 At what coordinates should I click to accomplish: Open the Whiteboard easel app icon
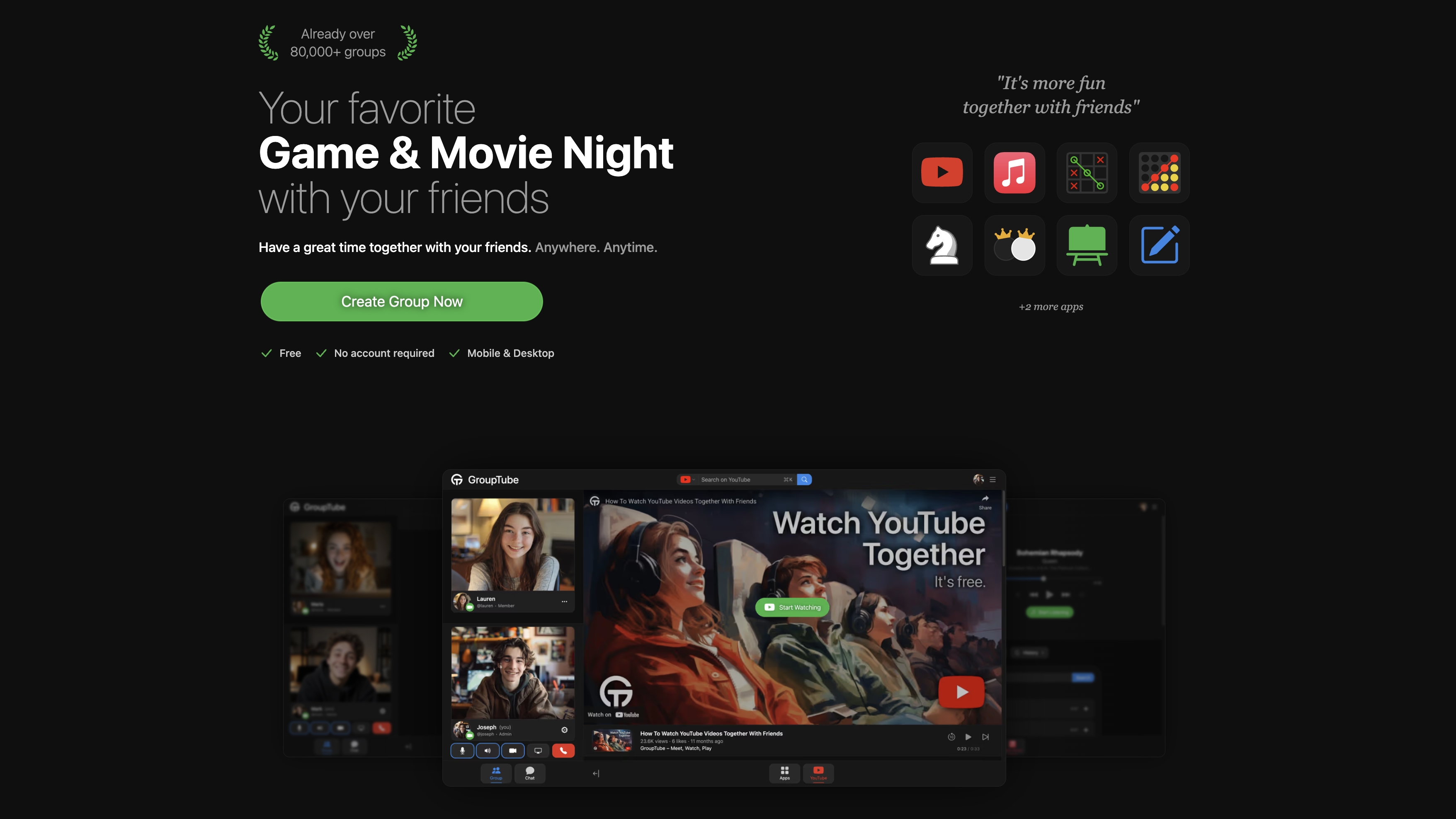[x=1086, y=245]
